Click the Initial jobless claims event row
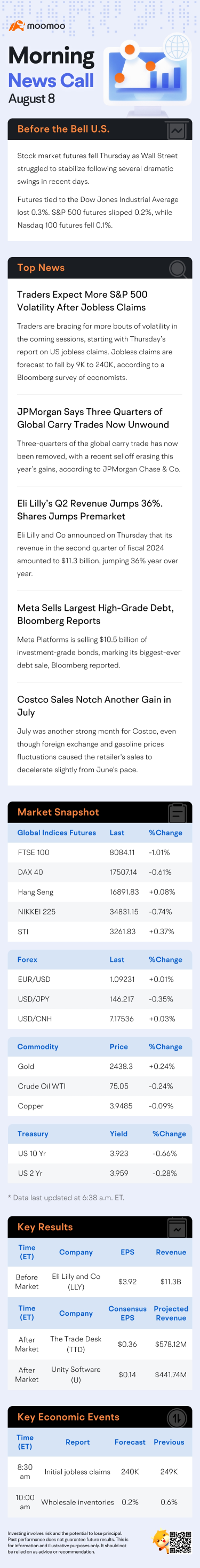Viewport: 200px width, 1568px height. point(100,1471)
